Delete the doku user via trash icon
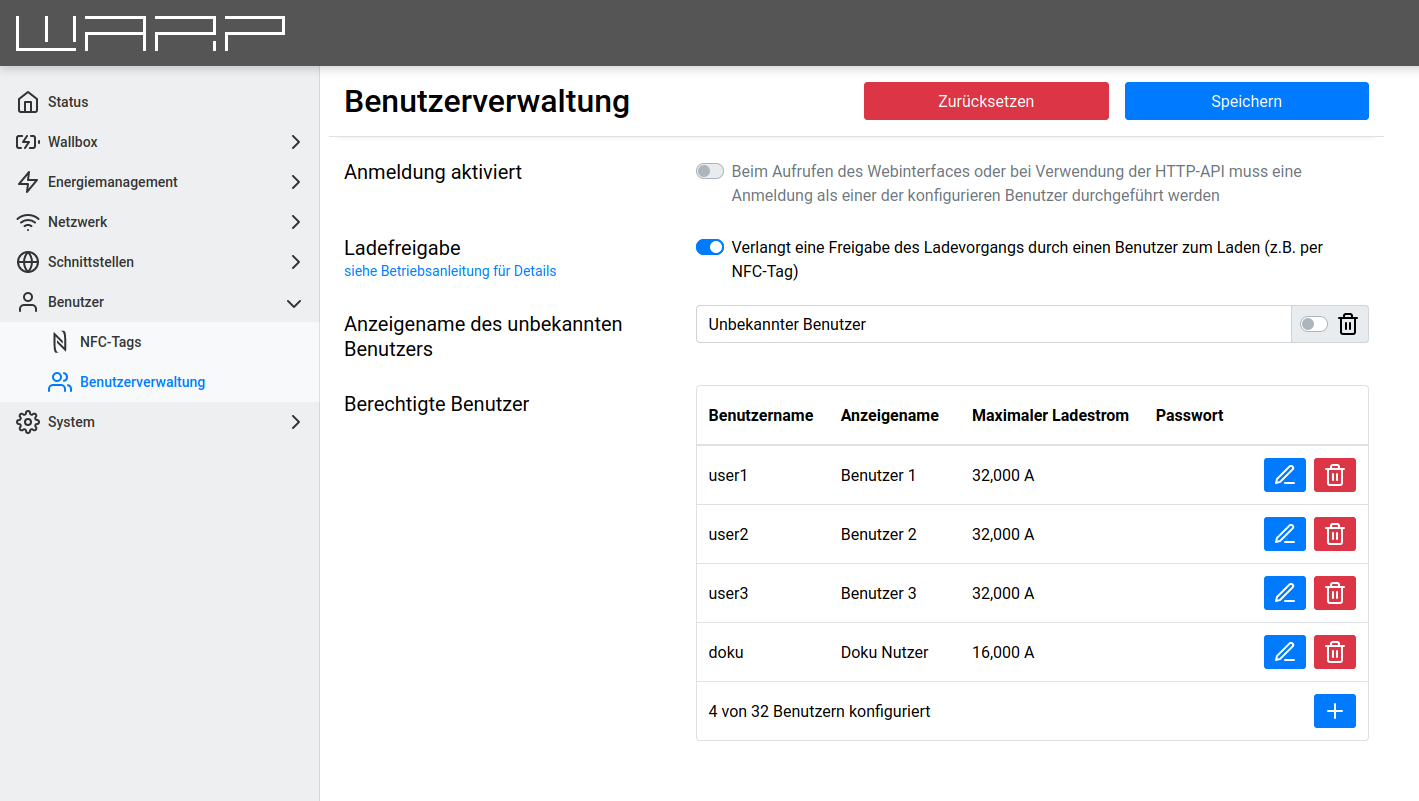This screenshot has height=801, width=1419. click(1334, 652)
